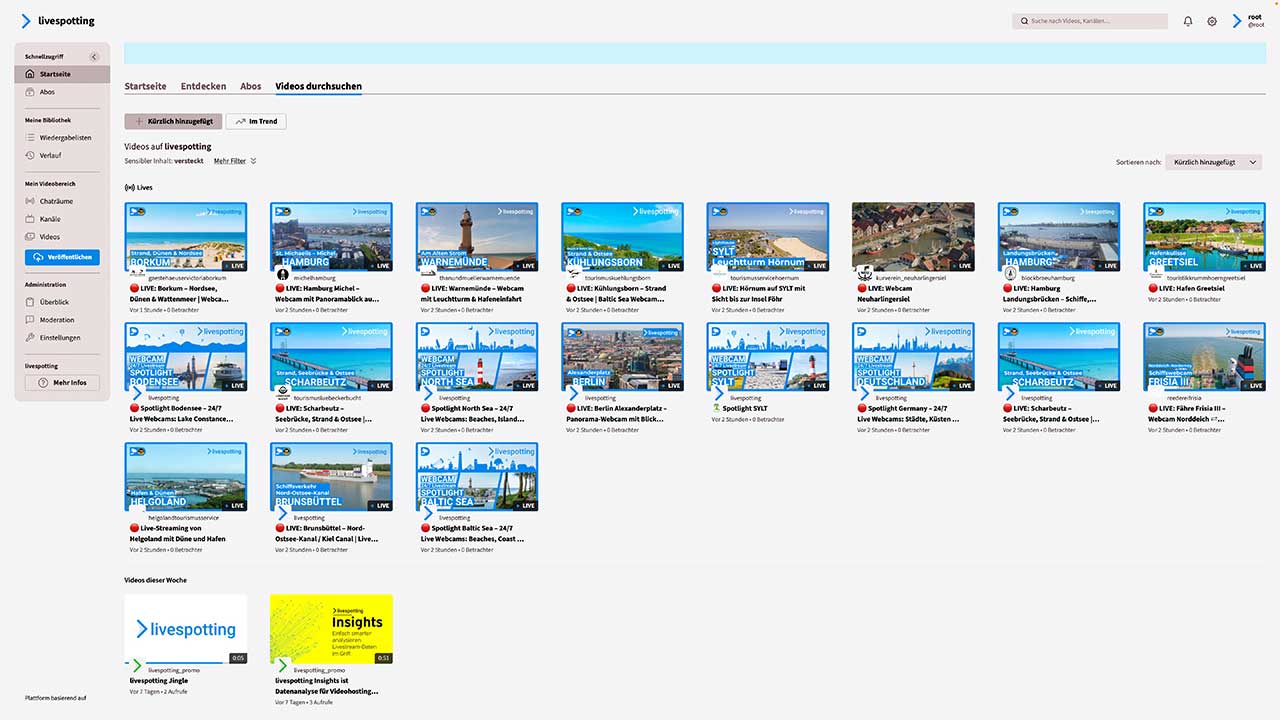Viewport: 1280px width, 720px height.
Task: Click the Mehr Infos button
Action: coord(62,383)
